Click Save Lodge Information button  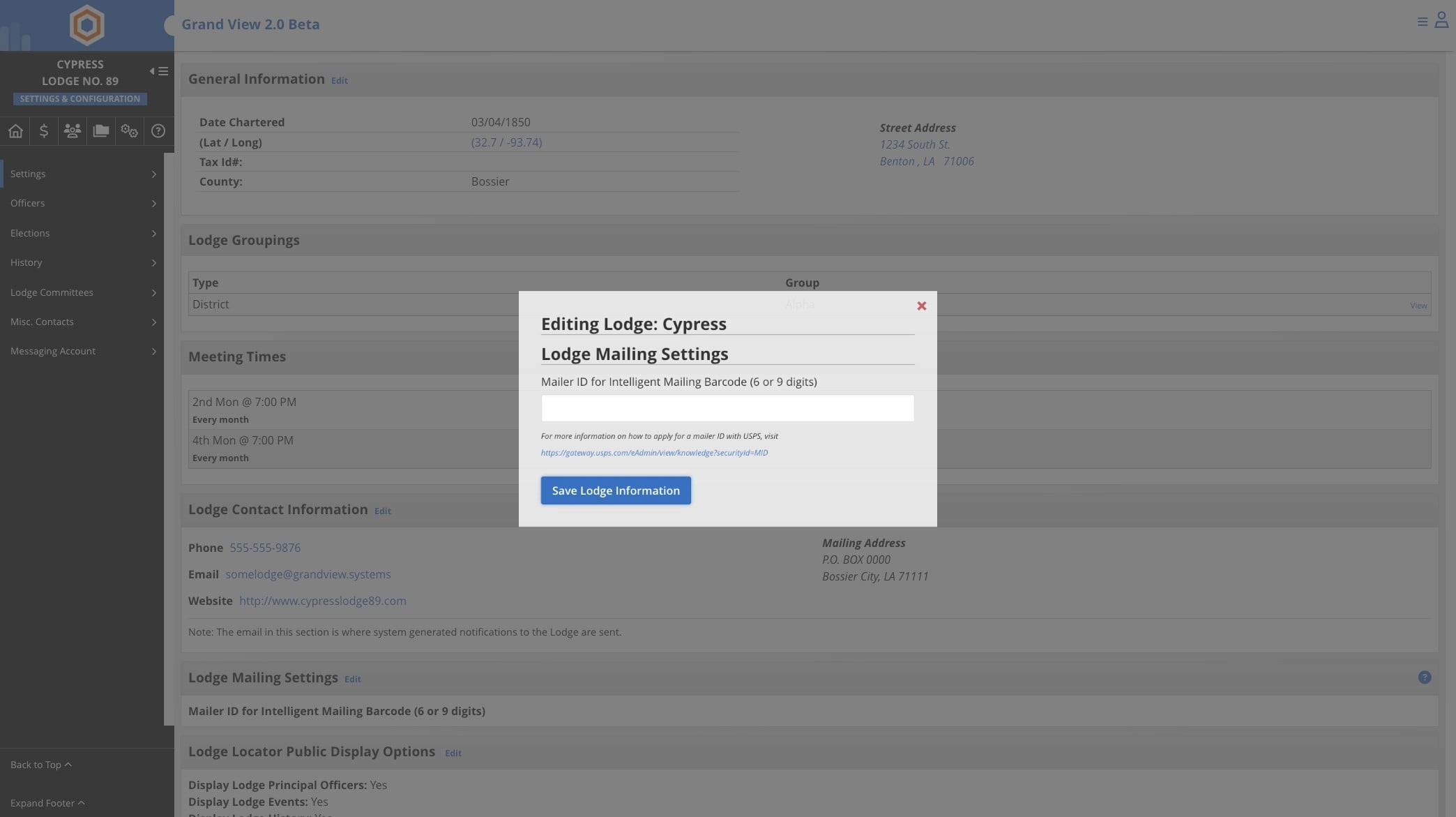tap(616, 490)
